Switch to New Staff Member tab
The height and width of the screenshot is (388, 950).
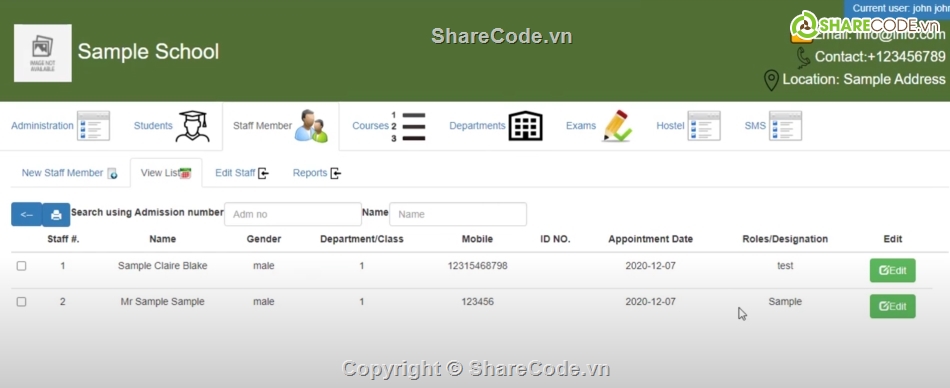[x=70, y=173]
